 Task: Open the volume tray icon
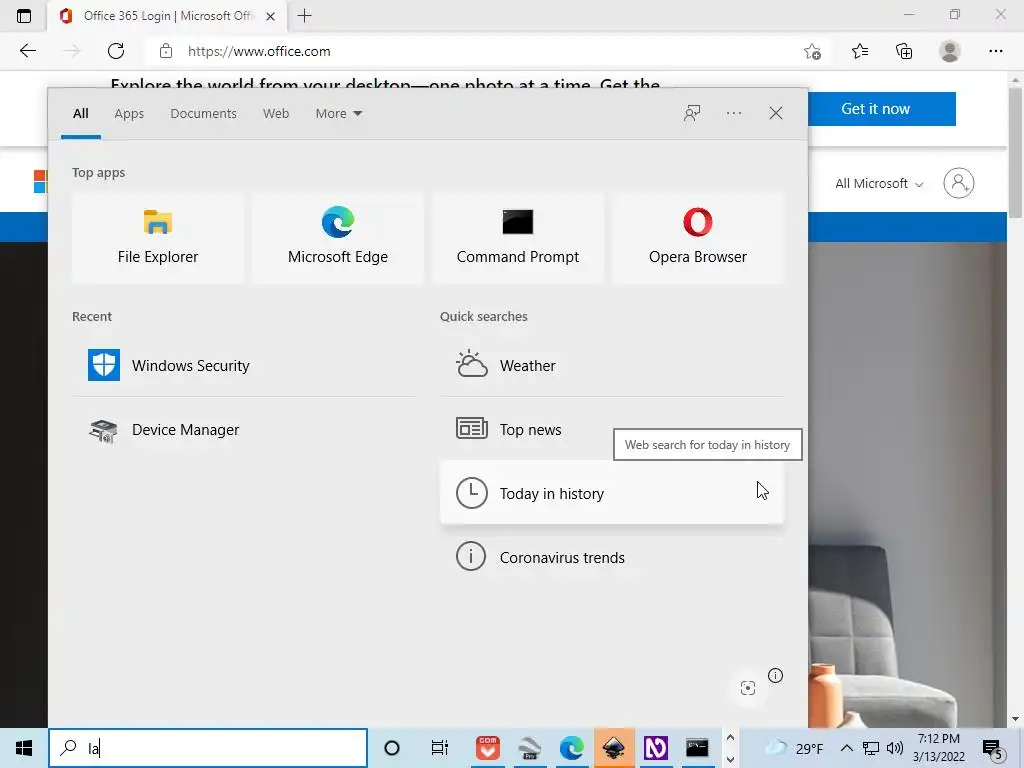coord(895,748)
